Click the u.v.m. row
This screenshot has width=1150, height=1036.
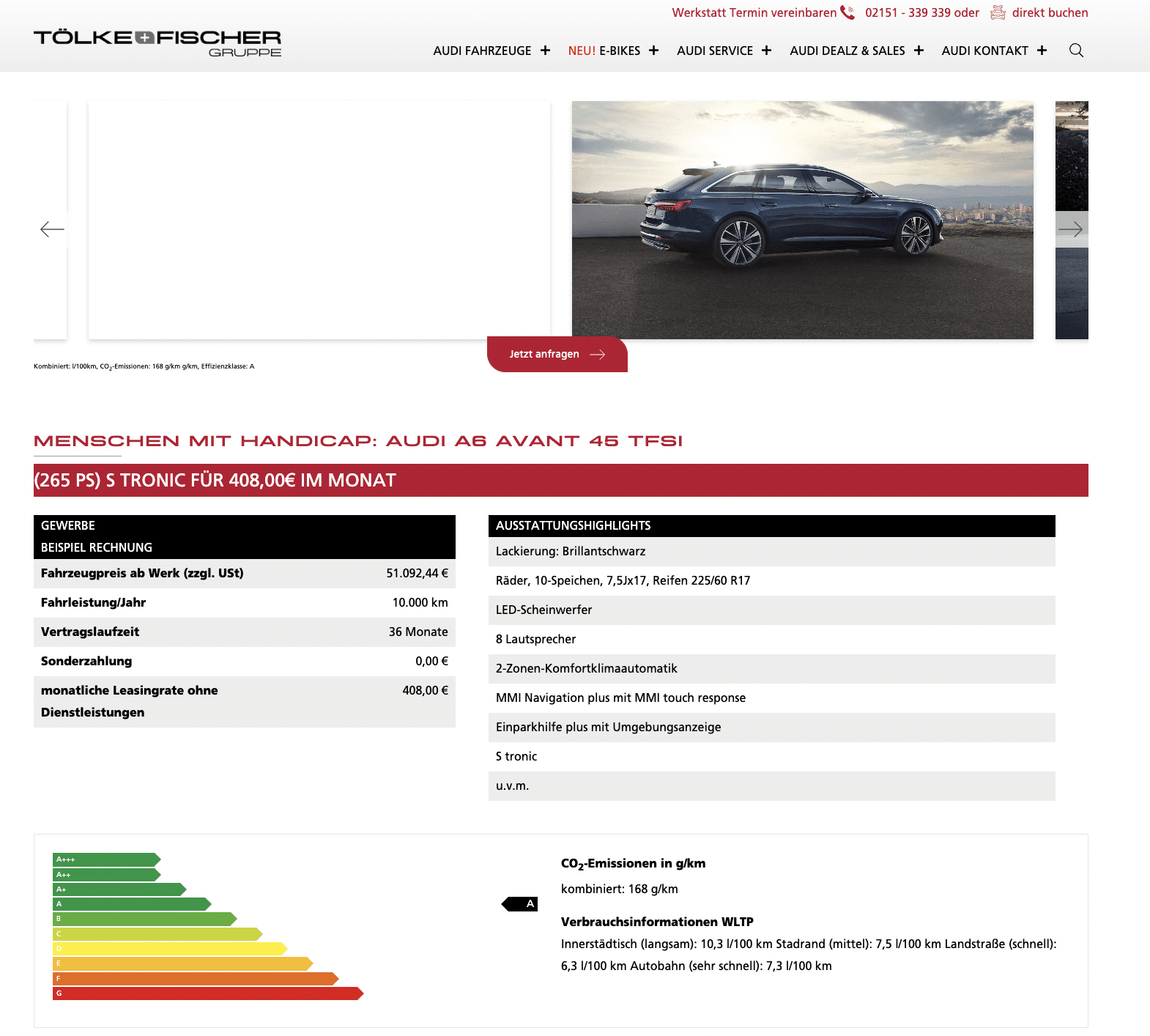tap(772, 786)
